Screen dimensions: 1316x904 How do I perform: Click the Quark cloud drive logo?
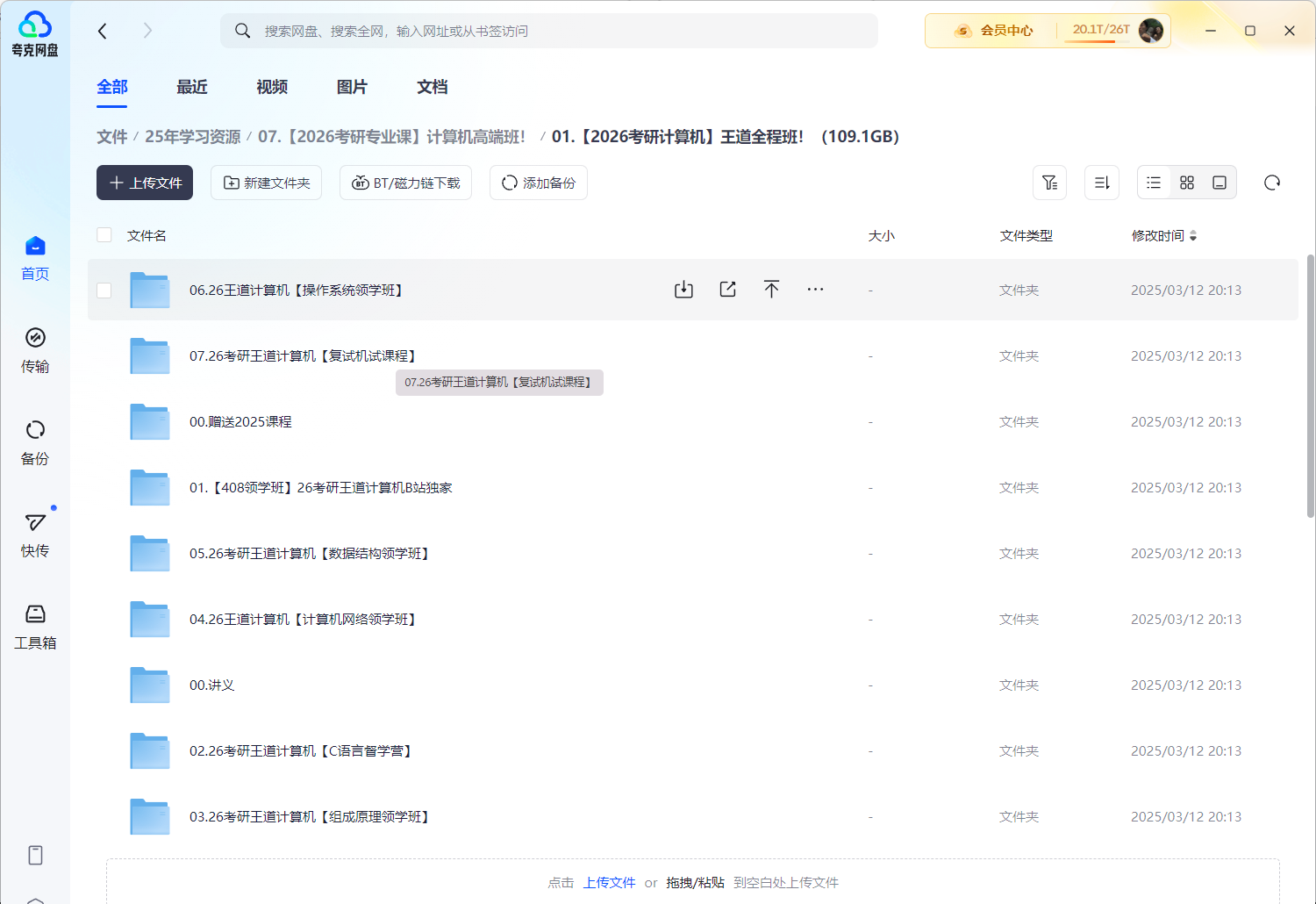coord(35,34)
